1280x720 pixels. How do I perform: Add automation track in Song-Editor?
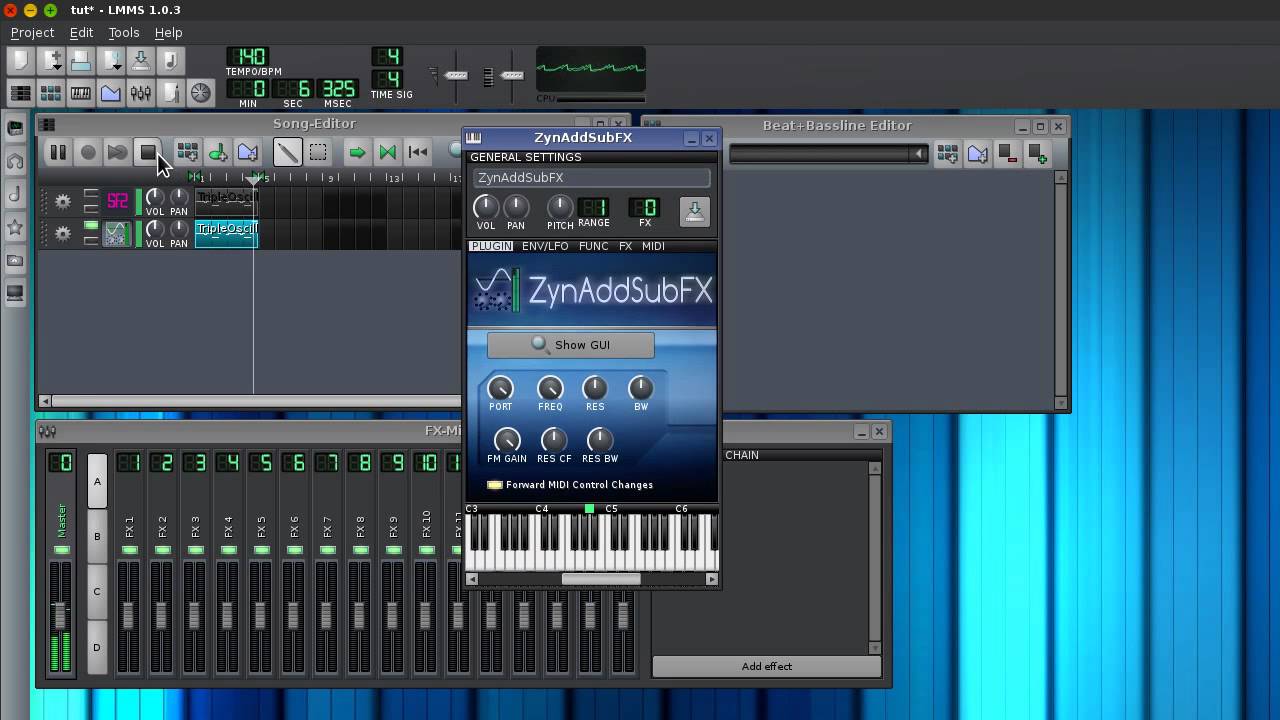pos(247,152)
